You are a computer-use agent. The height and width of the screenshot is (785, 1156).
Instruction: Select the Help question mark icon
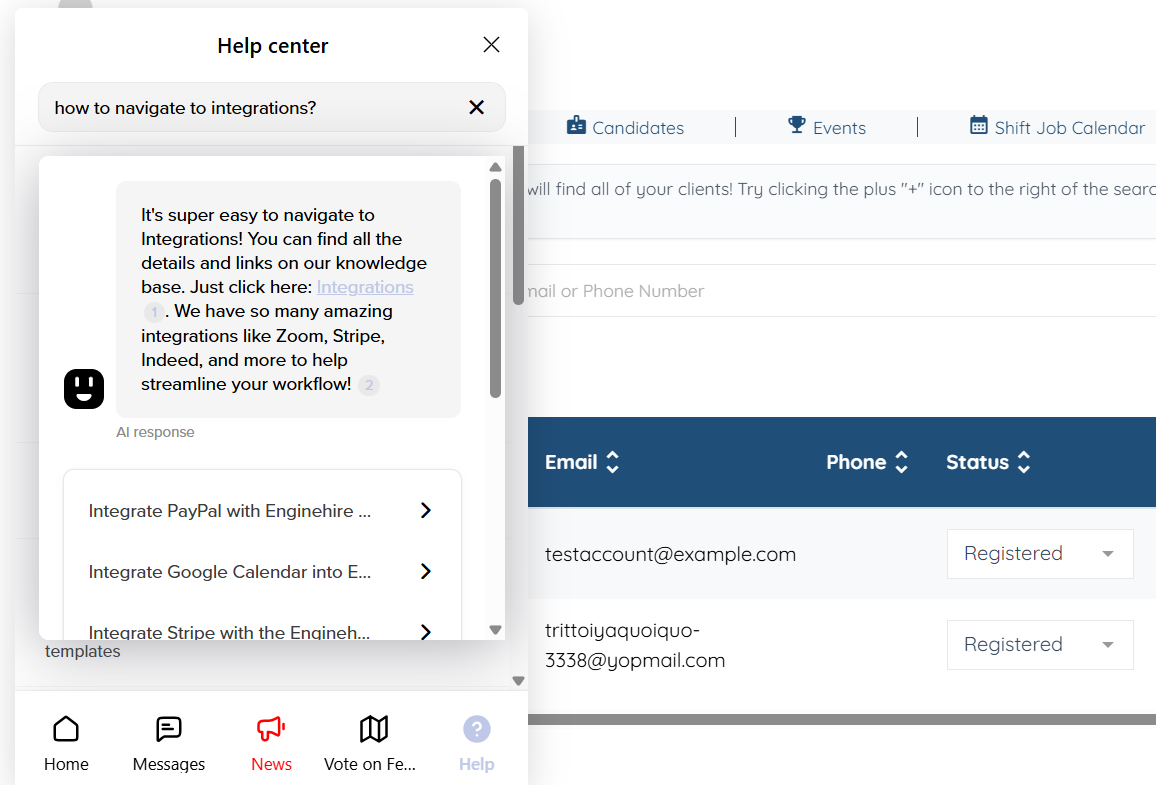[477, 729]
